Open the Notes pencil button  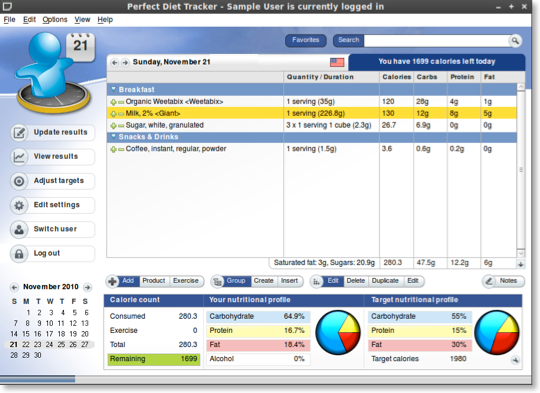[503, 281]
